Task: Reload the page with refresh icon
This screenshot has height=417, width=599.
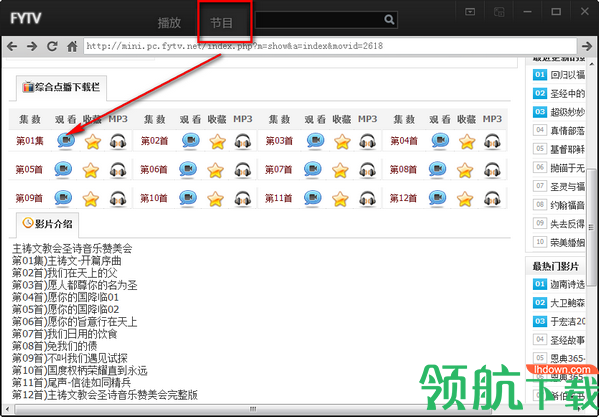Action: (x=52, y=46)
